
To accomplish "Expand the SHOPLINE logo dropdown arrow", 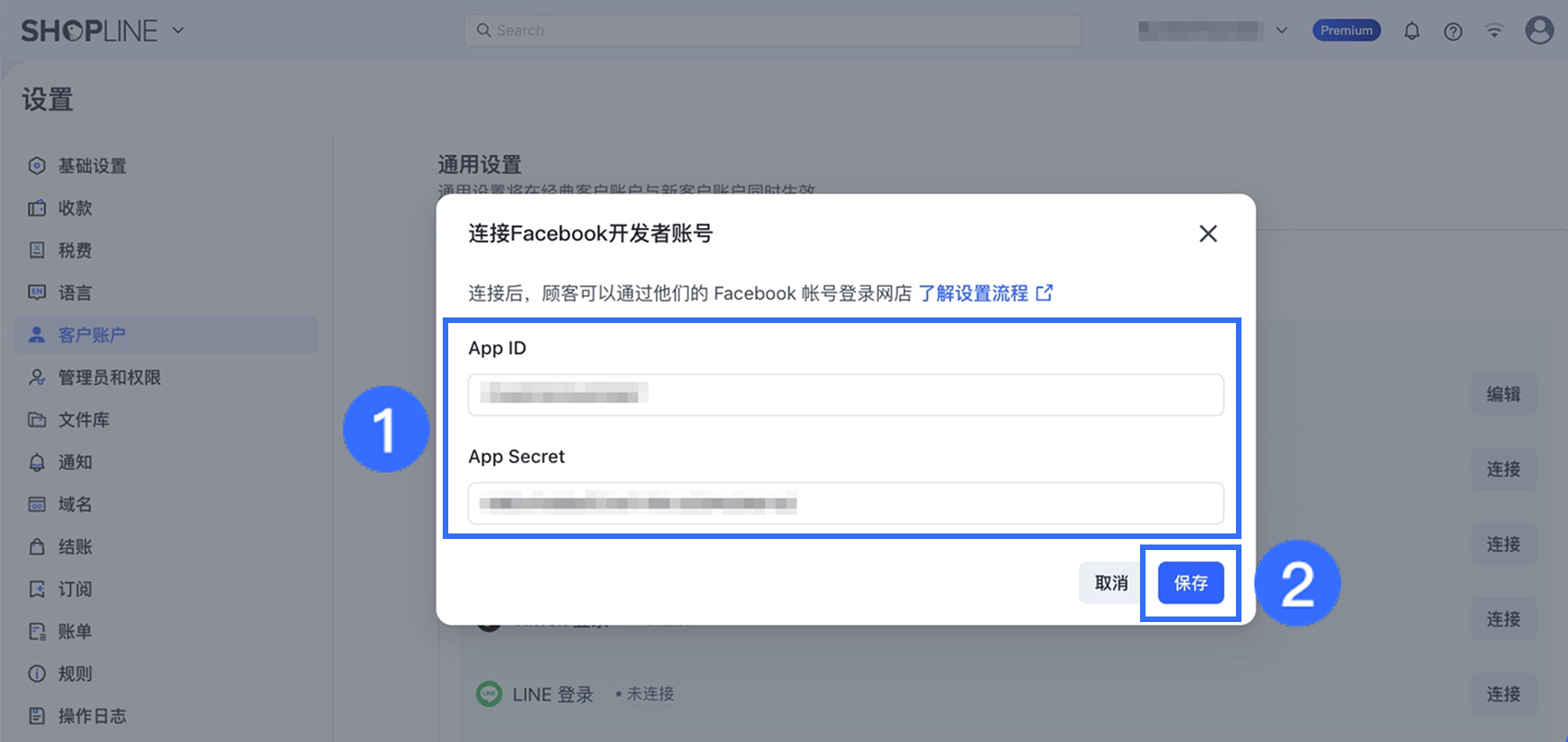I will 178,30.
